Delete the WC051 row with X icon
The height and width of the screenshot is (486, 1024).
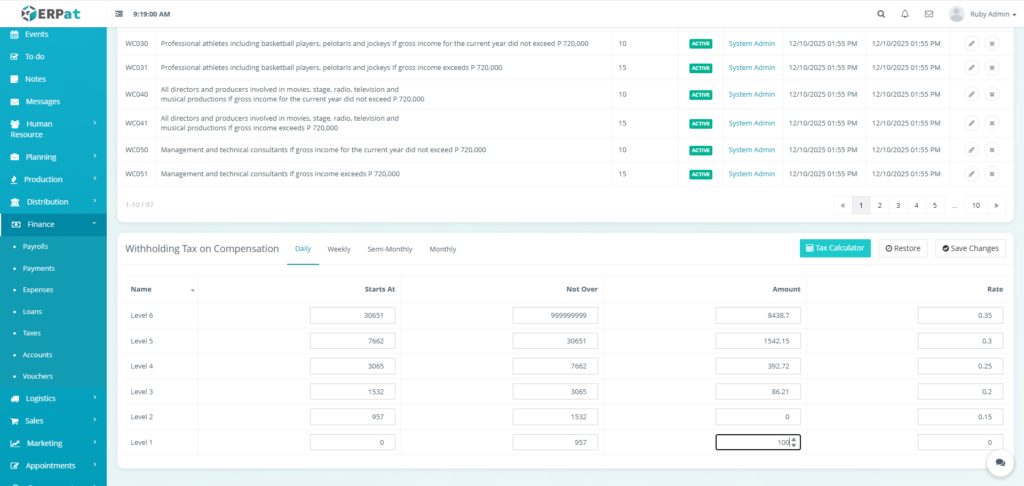click(991, 173)
